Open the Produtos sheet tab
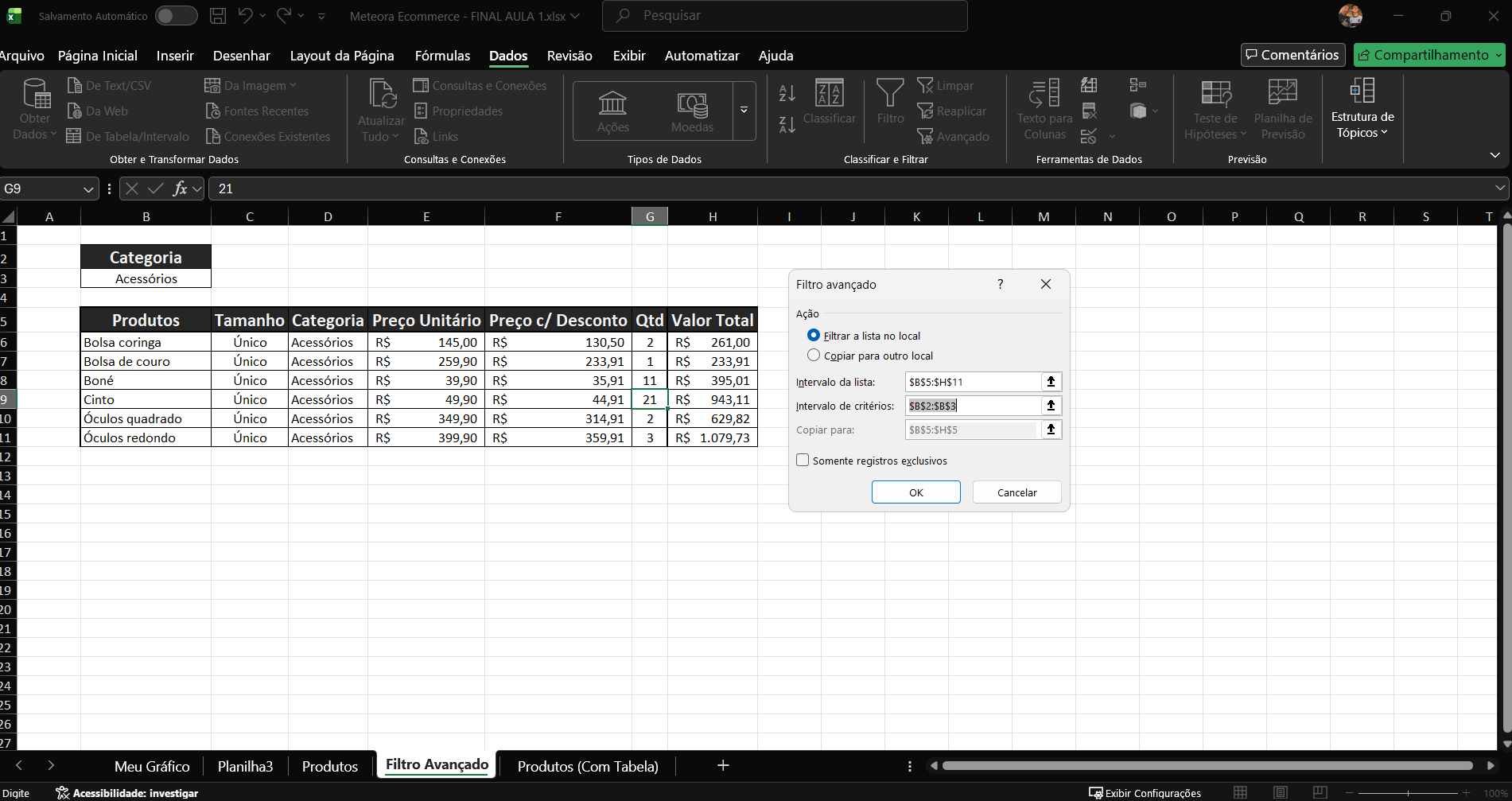This screenshot has width=1512, height=801. coord(329,766)
